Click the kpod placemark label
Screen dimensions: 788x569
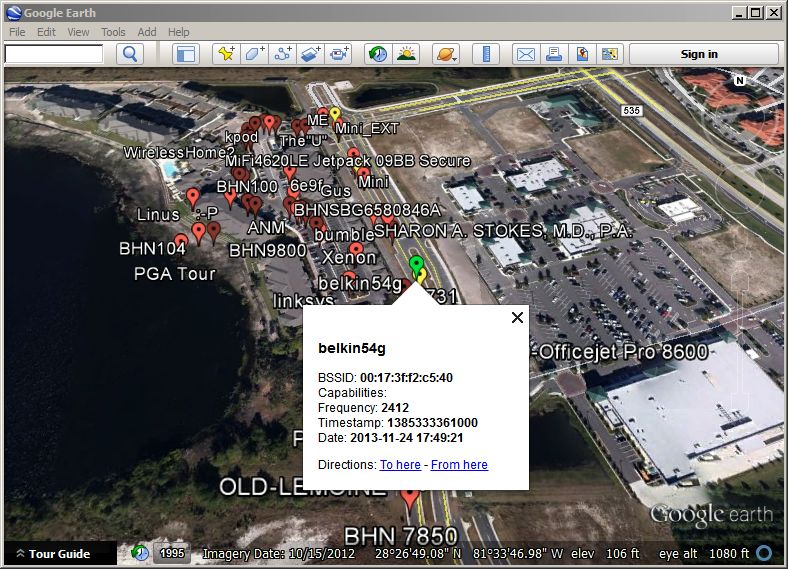click(241, 137)
